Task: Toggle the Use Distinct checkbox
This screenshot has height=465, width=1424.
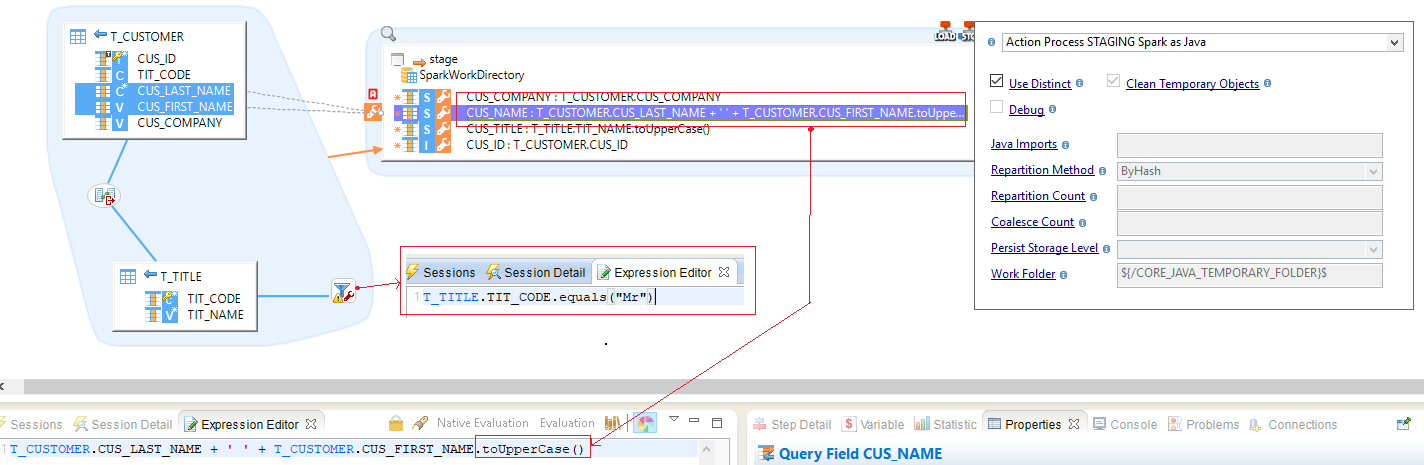Action: click(997, 82)
